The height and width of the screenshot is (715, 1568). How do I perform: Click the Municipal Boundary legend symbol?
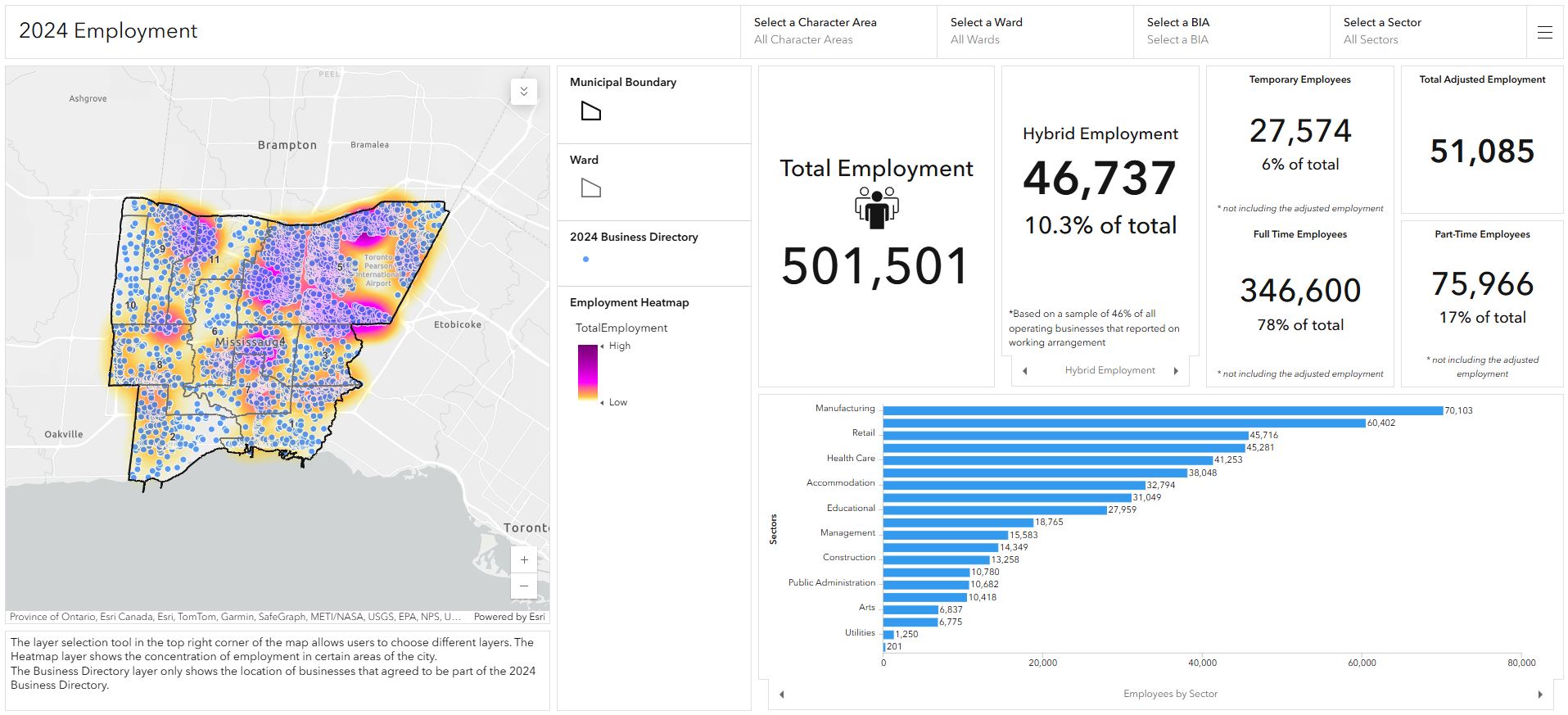590,111
